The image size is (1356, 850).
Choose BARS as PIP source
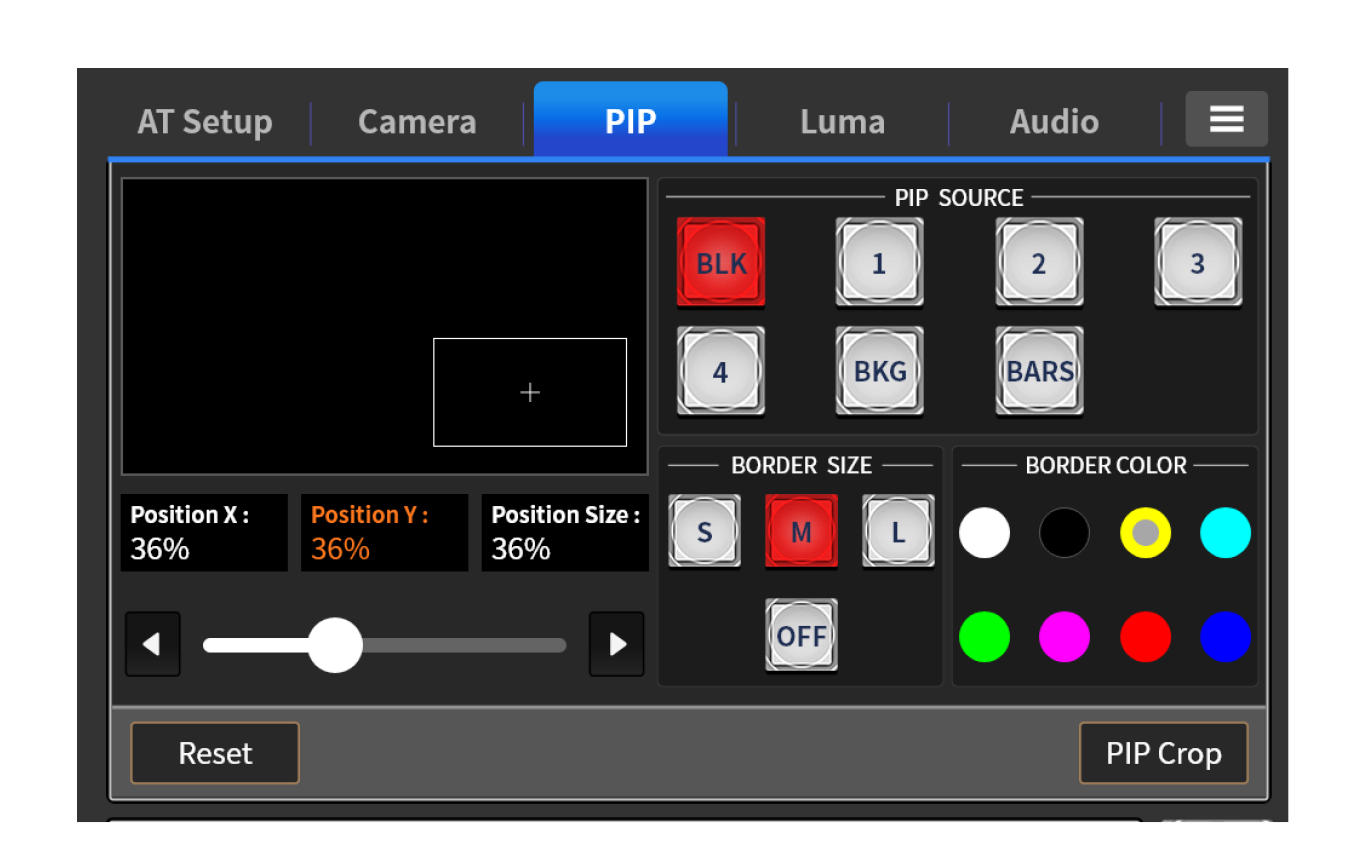(x=1039, y=371)
